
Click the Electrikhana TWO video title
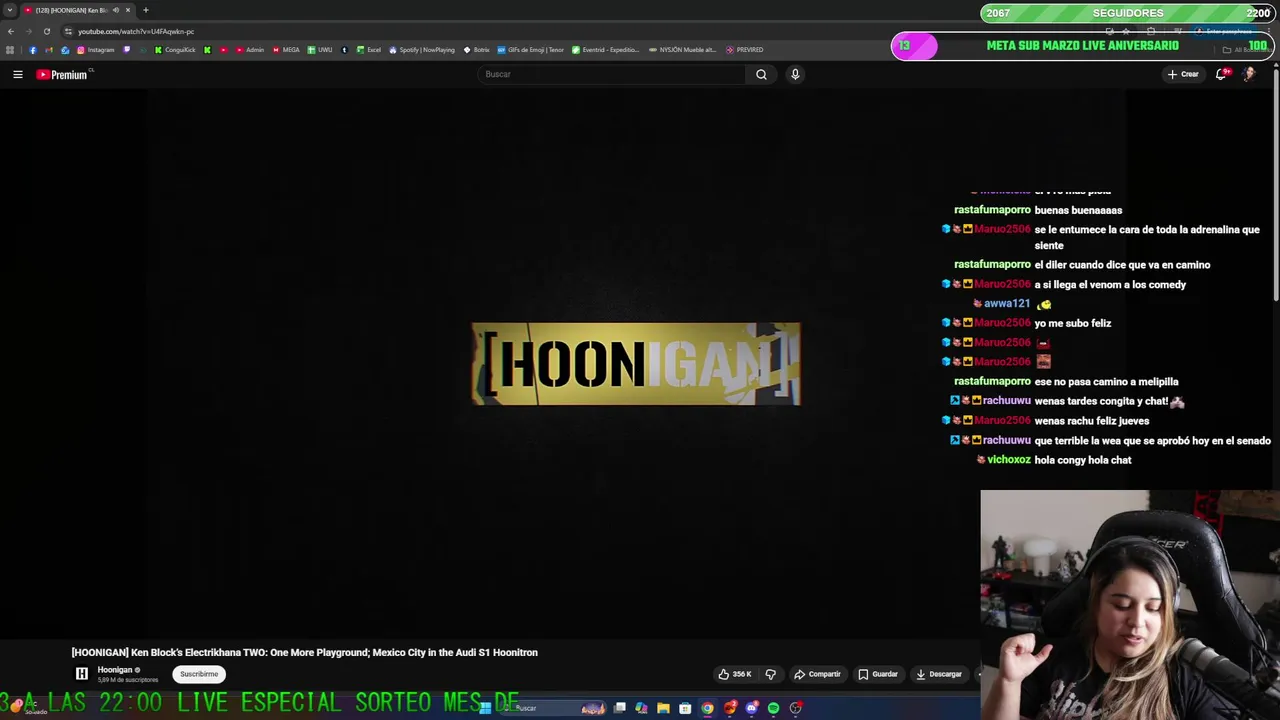tap(305, 653)
